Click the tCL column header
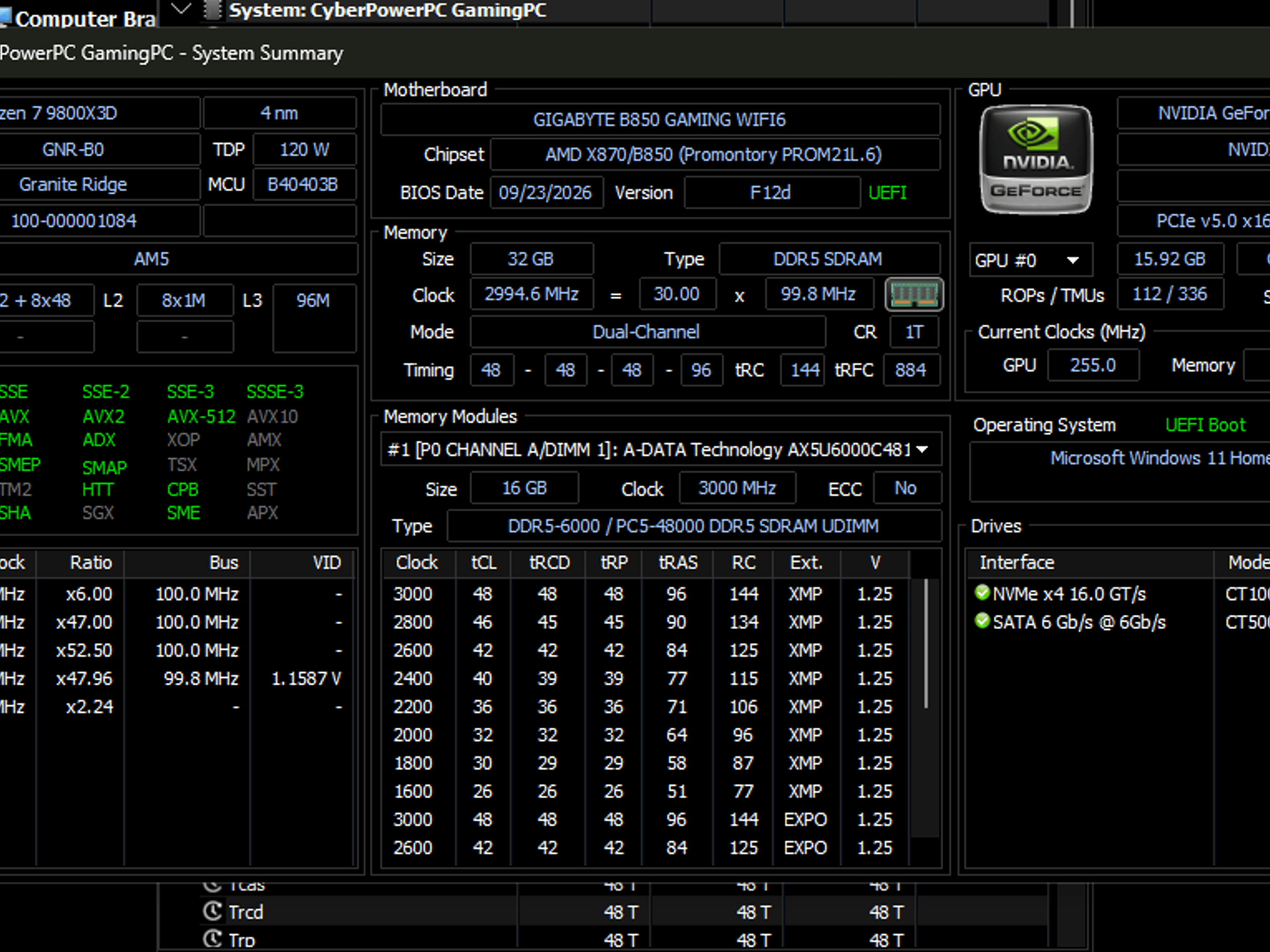Viewport: 1270px width, 952px height. coord(483,562)
